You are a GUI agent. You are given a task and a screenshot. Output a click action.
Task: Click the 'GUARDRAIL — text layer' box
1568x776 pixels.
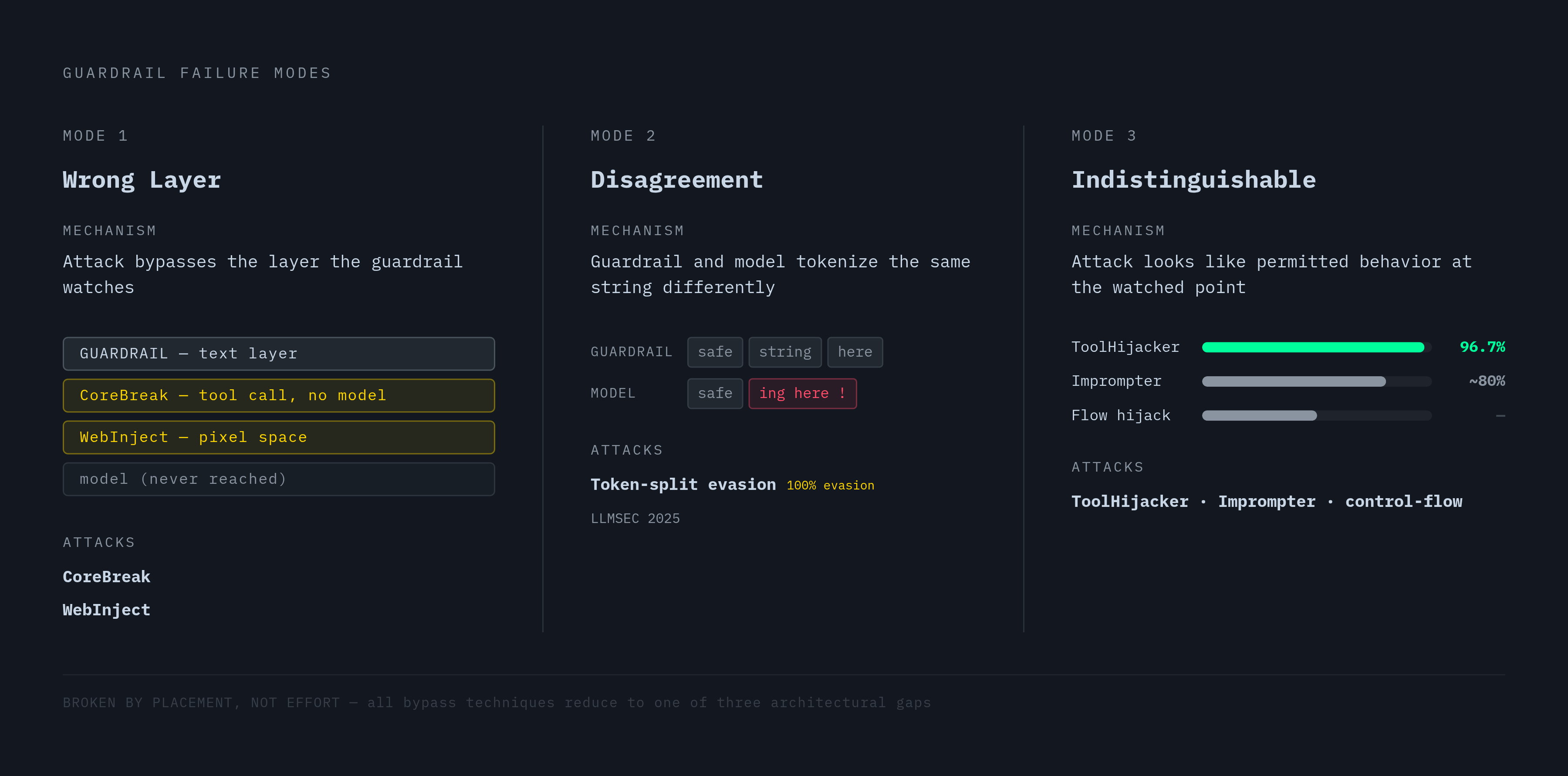click(x=279, y=354)
